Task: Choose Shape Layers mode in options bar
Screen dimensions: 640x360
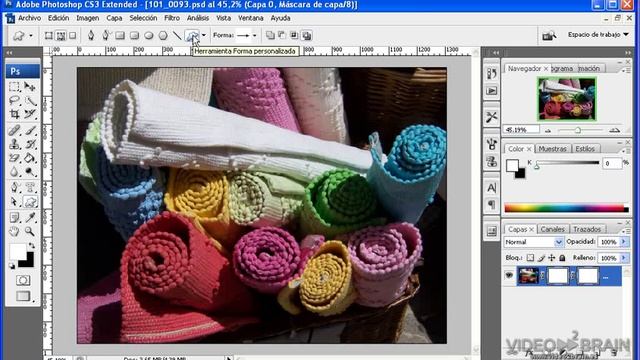Action: point(49,36)
